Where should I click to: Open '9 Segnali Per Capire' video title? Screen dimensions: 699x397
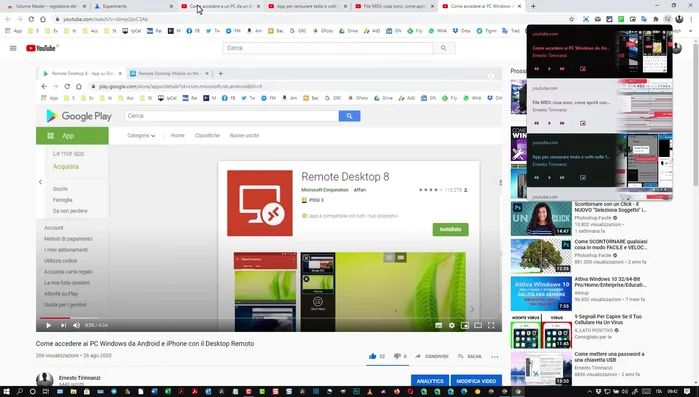click(x=608, y=319)
